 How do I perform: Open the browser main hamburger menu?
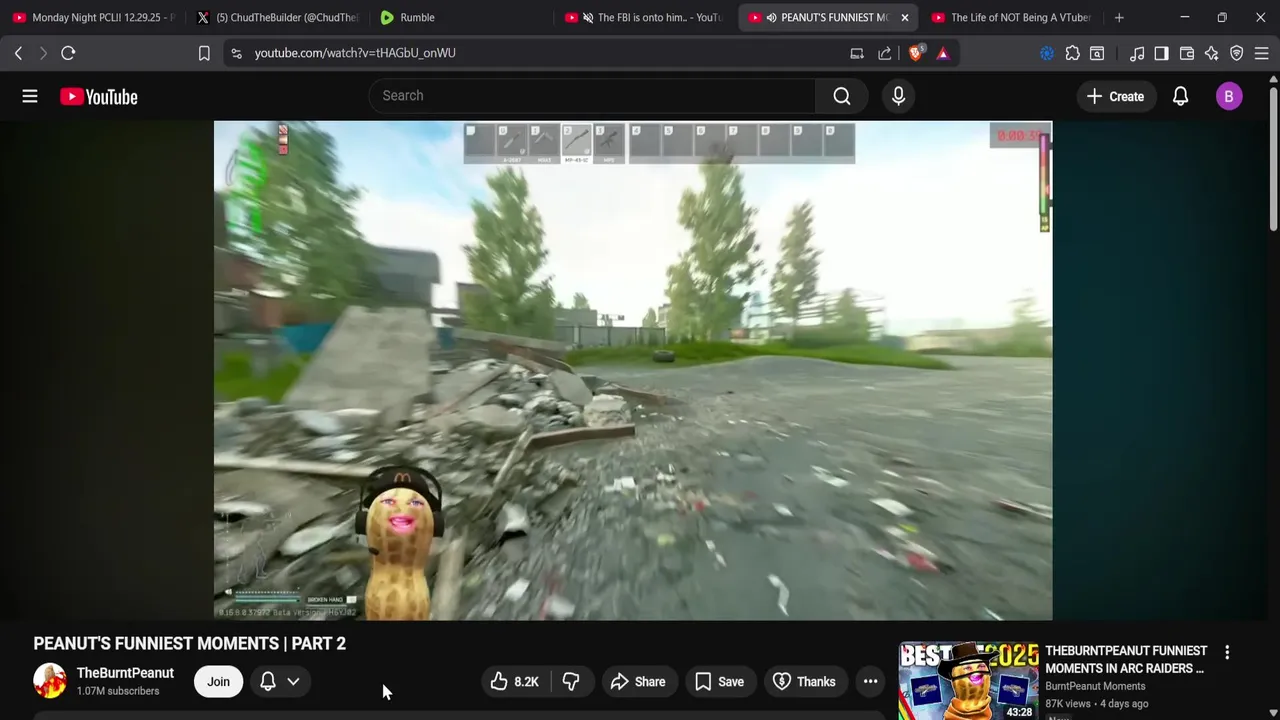tap(1262, 53)
